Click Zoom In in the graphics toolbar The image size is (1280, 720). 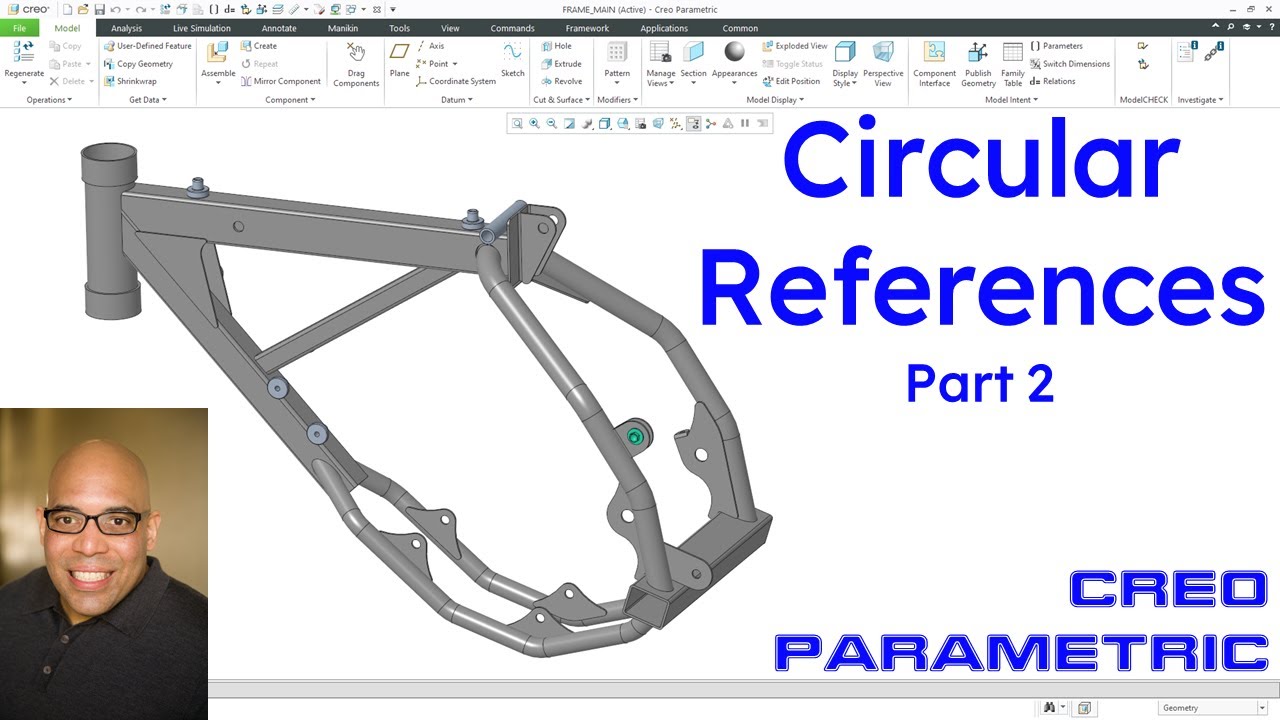(534, 124)
